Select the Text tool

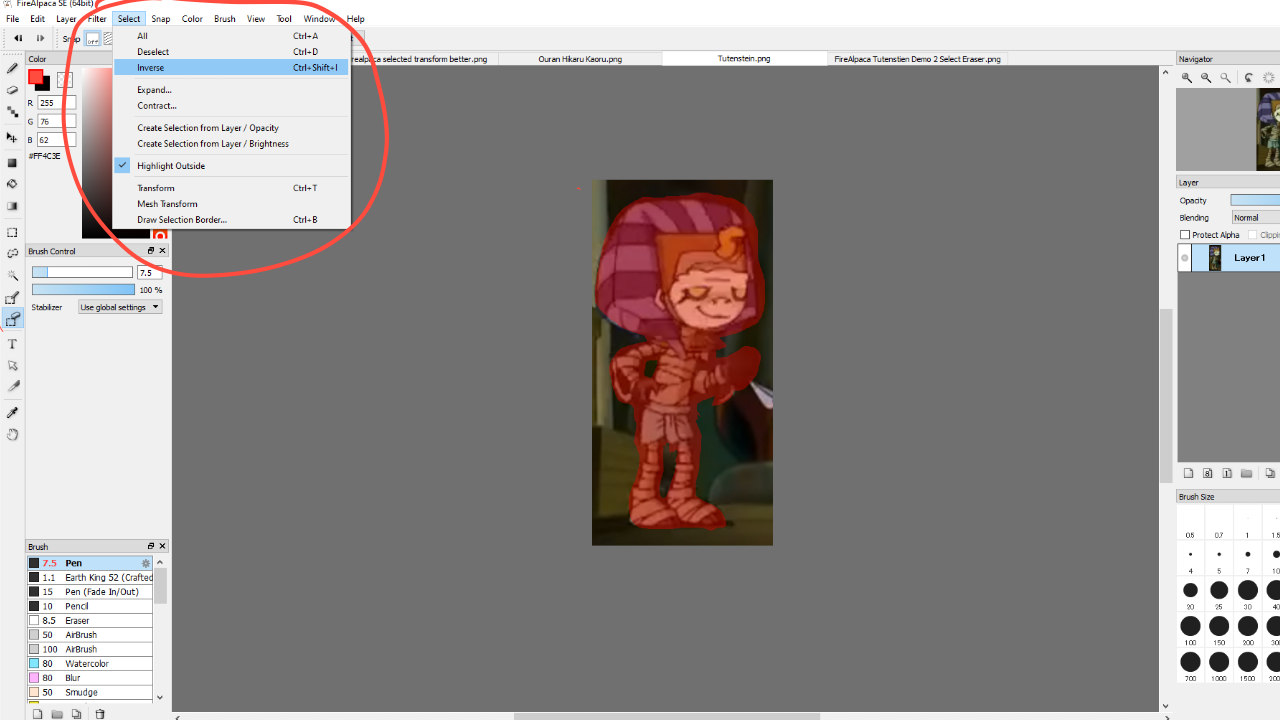pos(12,344)
